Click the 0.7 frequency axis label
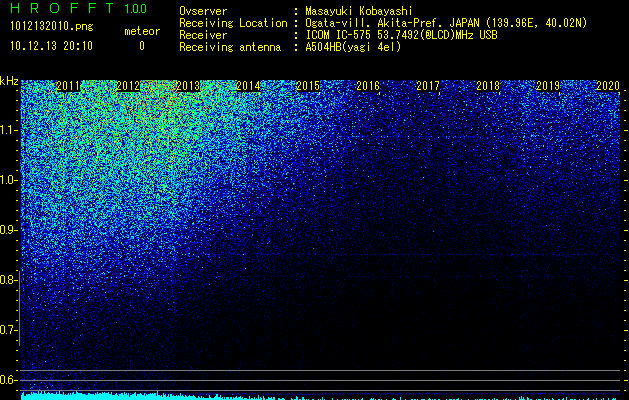 tap(8, 330)
